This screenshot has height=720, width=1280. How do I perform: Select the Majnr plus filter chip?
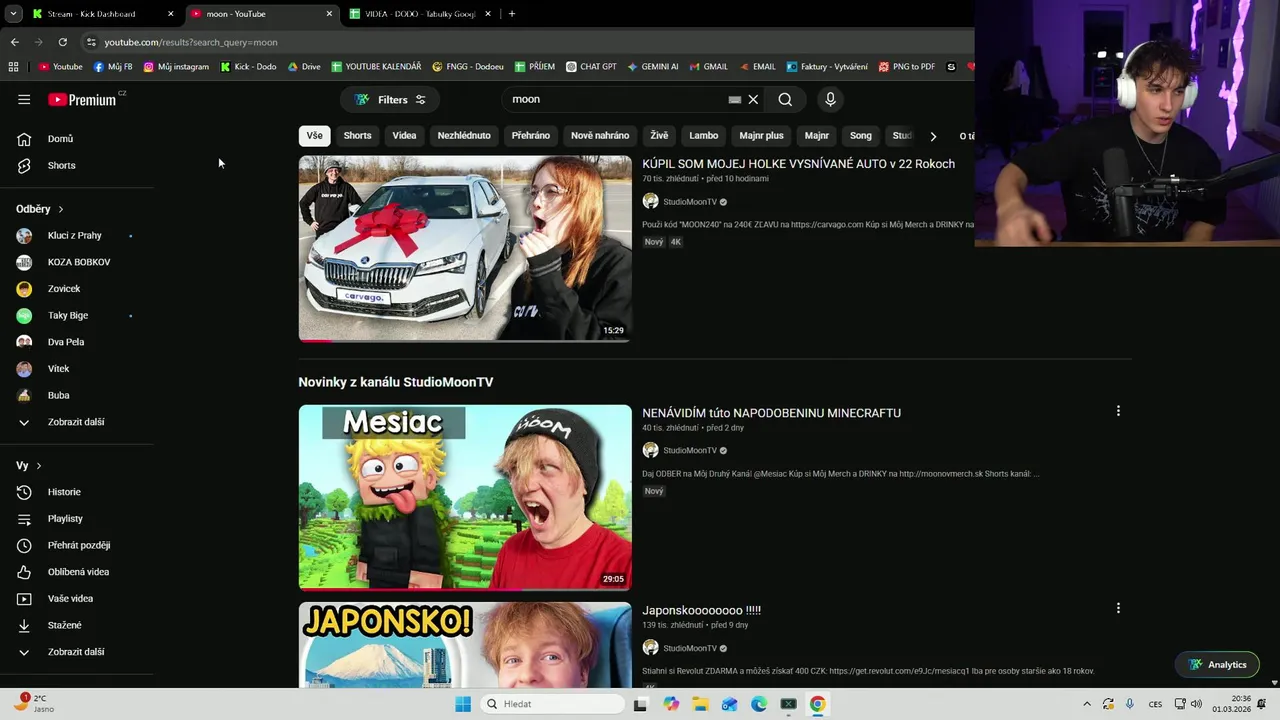tap(761, 135)
